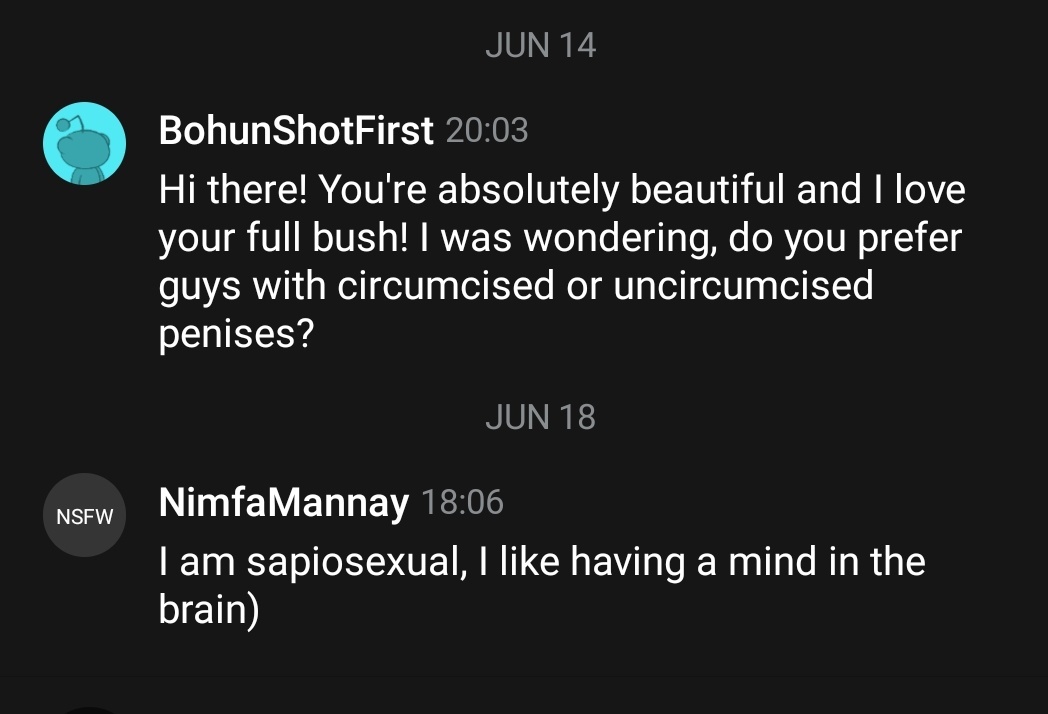Click "brain)" on the reply's last line
Viewport: 1048px width, 714px height.
pos(208,610)
